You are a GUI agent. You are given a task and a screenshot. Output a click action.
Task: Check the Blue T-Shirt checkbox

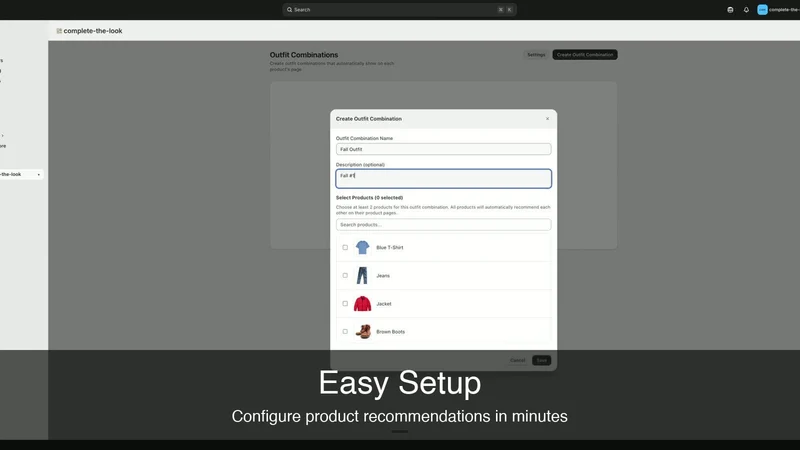345,247
